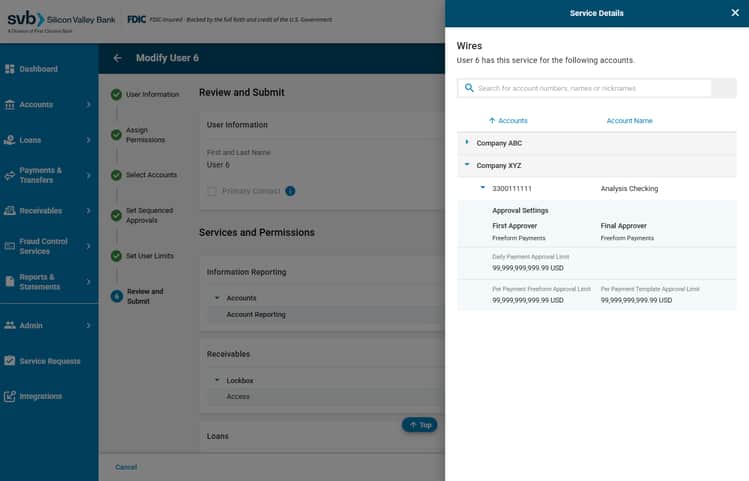
Task: Click Set Sequenced Approvals step checkmark
Action: (116, 215)
